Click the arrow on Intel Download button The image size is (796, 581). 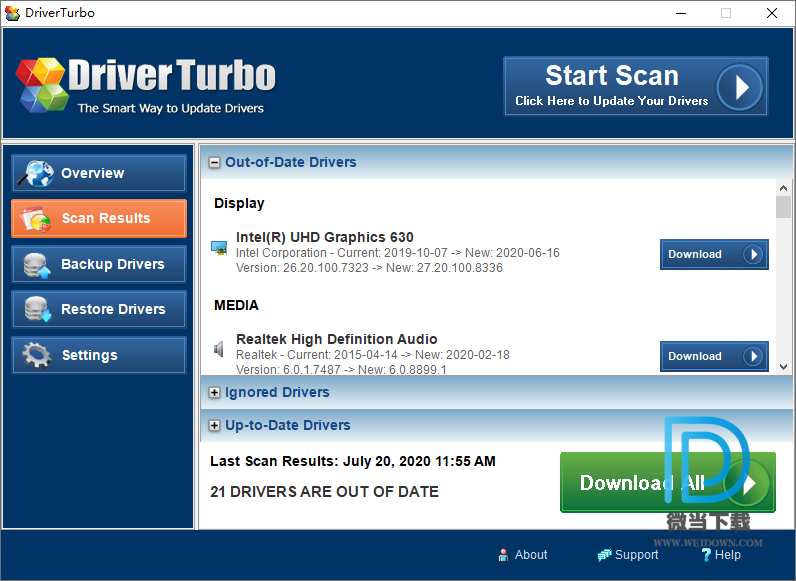[753, 254]
